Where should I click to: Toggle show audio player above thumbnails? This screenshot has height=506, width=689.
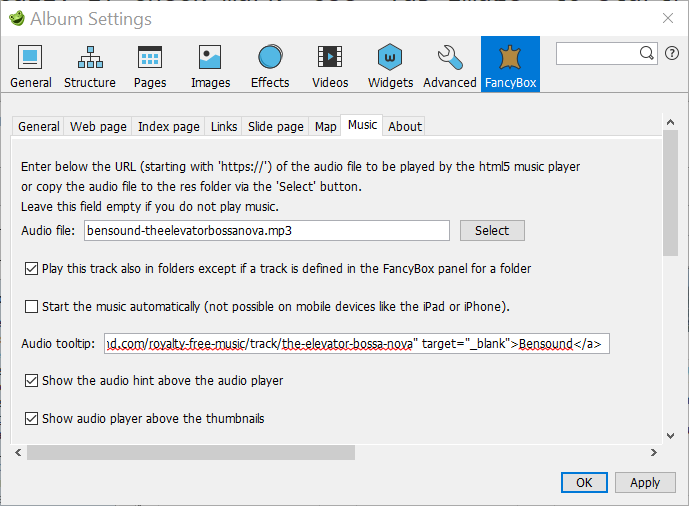click(31, 419)
